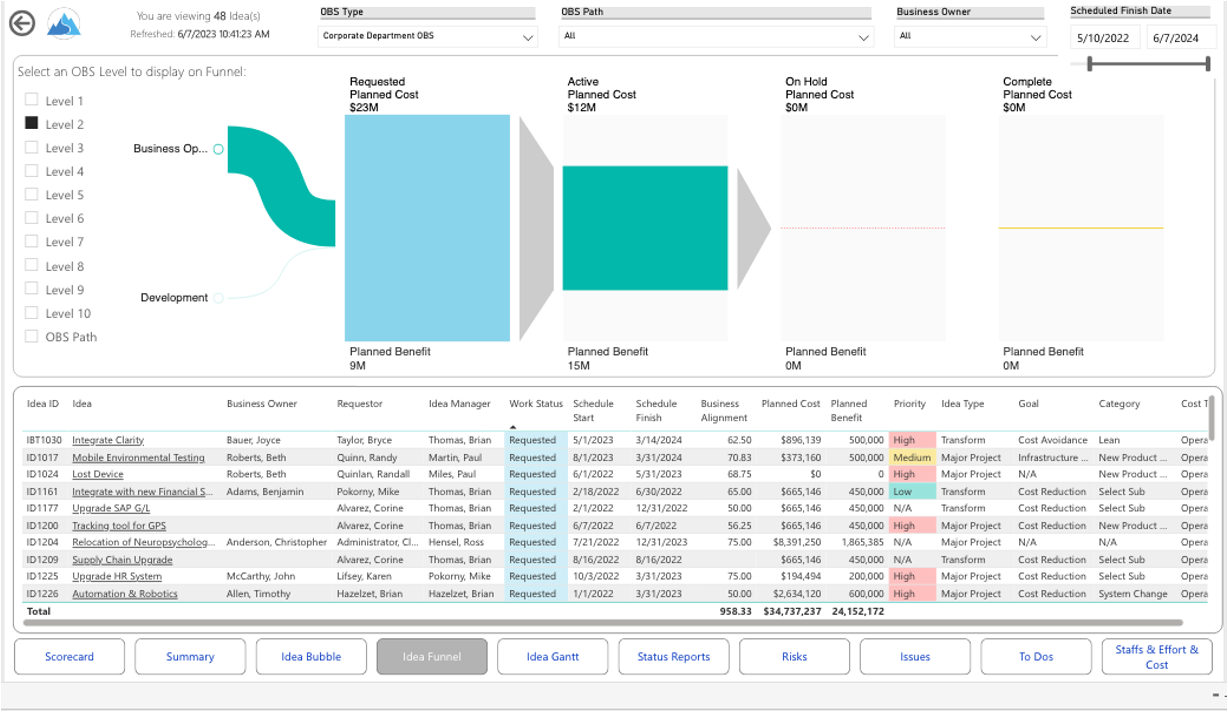Go to the Scorecard tab
Screen dimensions: 1228x712
pos(69,657)
